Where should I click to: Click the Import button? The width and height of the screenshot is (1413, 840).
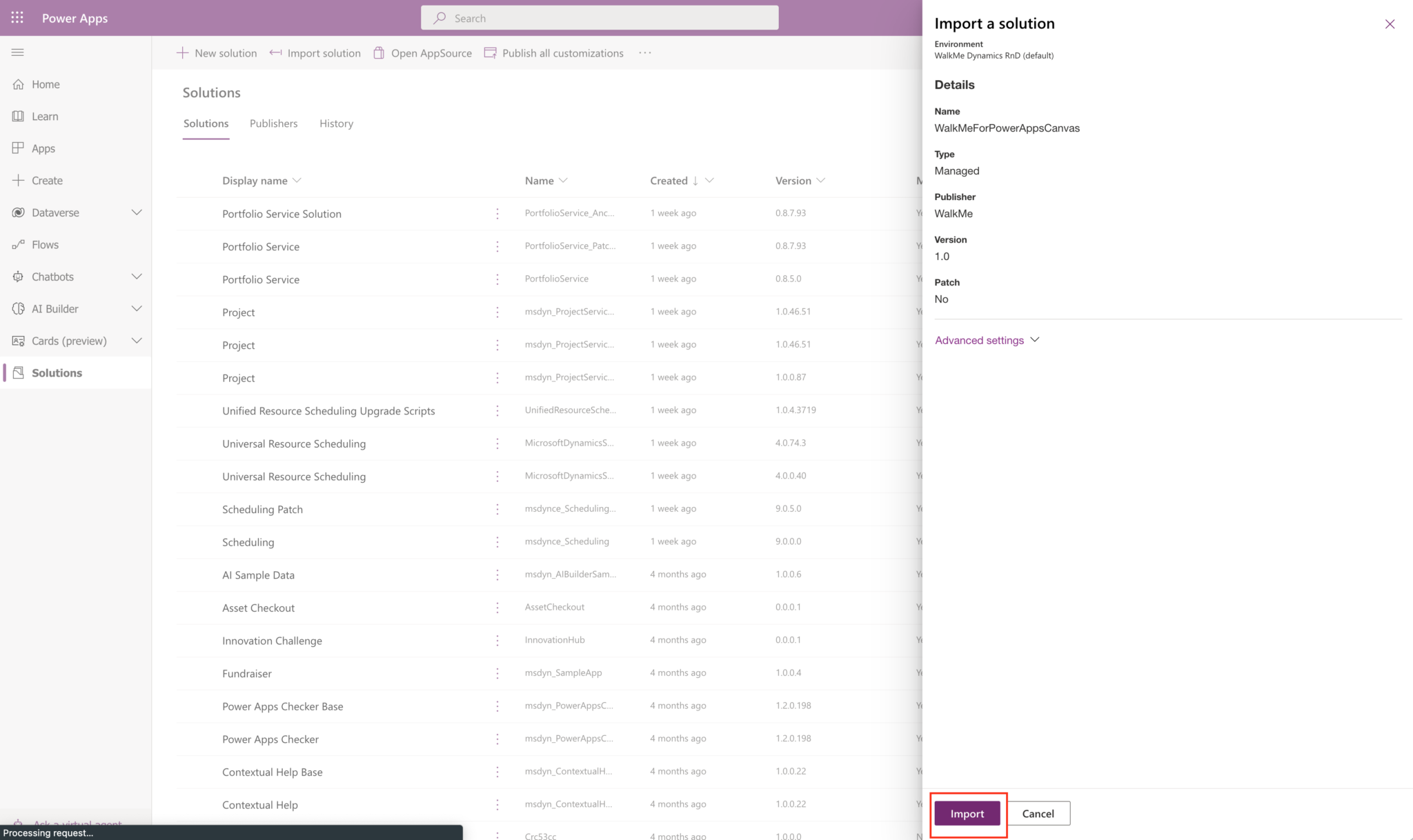pyautogui.click(x=967, y=813)
